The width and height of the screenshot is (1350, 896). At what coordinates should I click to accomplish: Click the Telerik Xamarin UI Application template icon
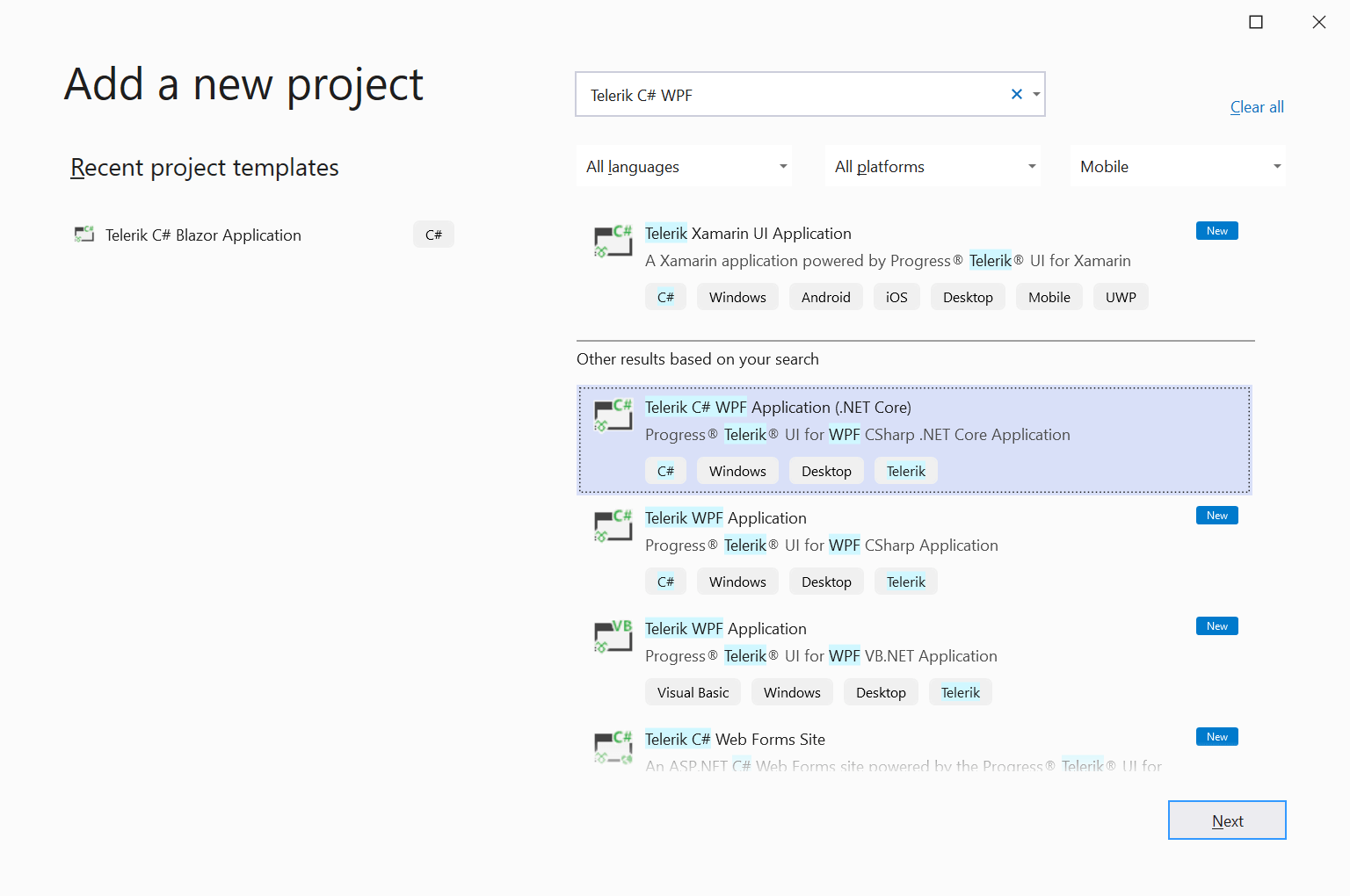click(x=613, y=242)
